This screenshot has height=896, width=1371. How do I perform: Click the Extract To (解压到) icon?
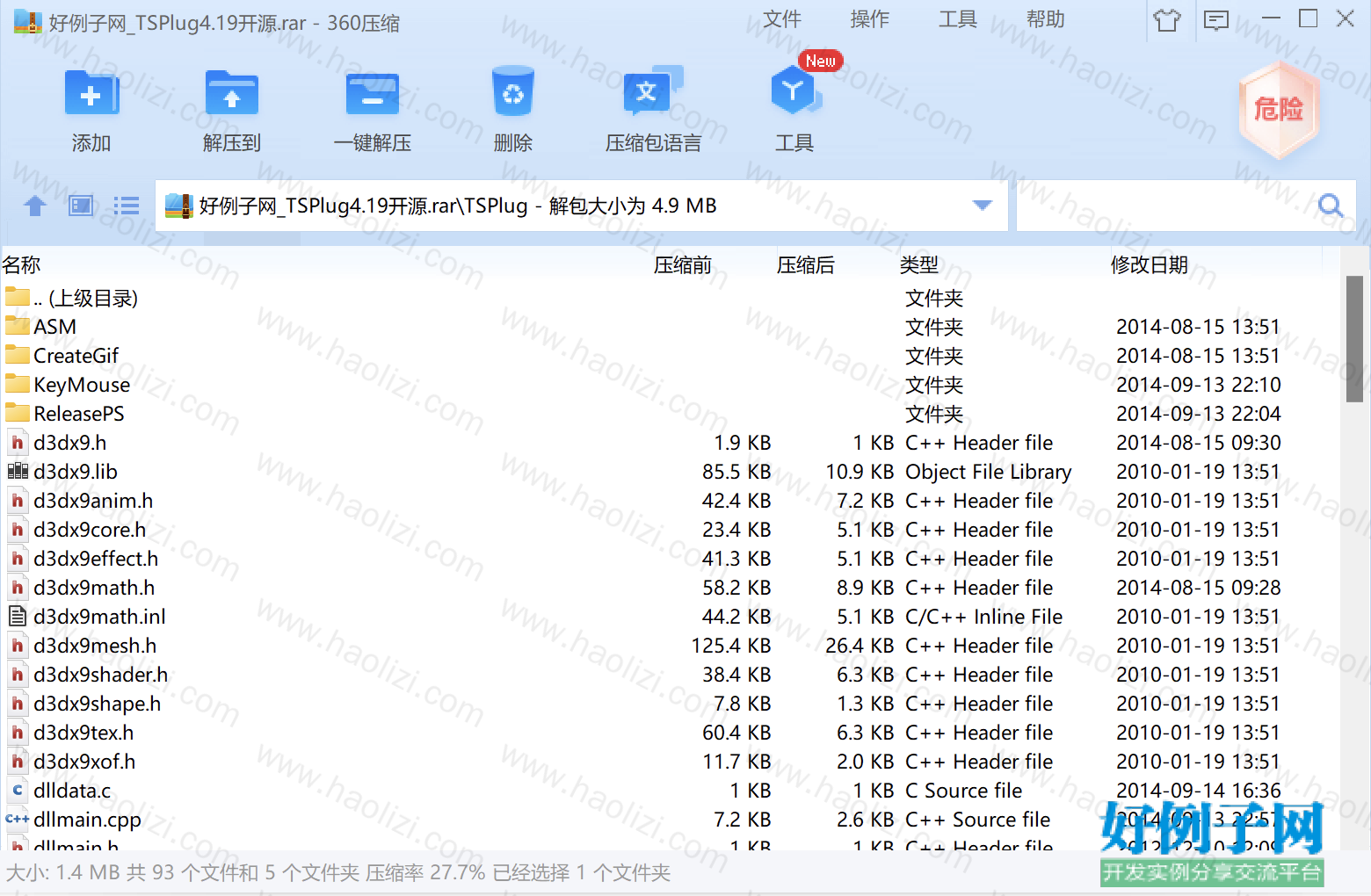pos(232,93)
